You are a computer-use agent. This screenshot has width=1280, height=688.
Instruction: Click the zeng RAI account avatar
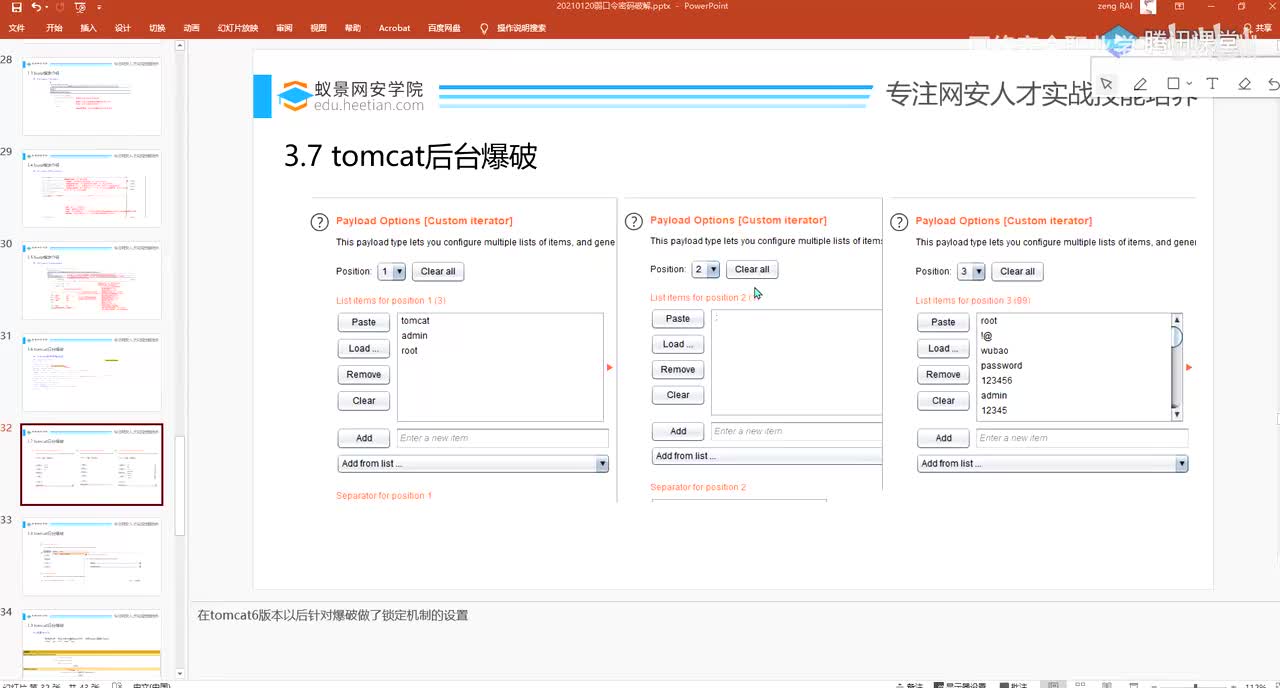tap(1150, 7)
